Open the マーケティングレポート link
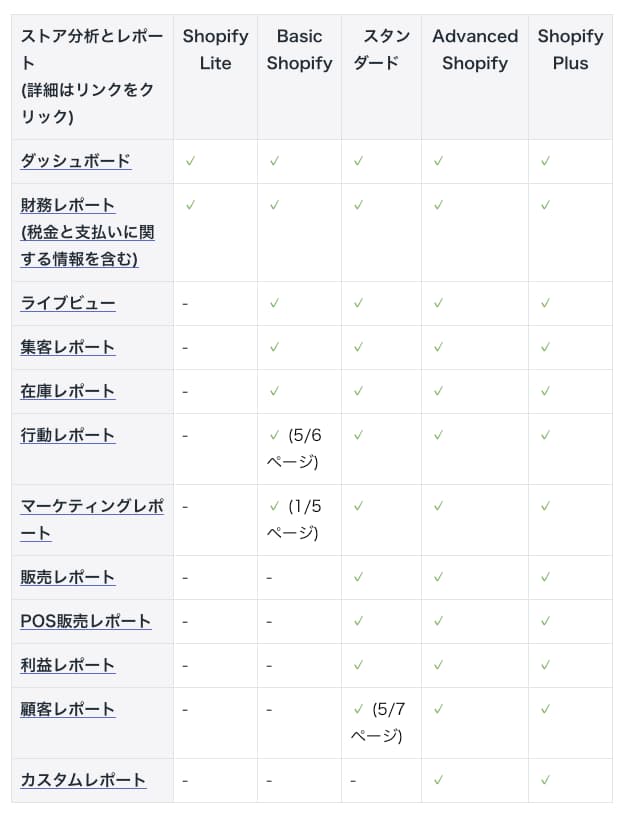This screenshot has width=623, height=814. click(x=92, y=506)
